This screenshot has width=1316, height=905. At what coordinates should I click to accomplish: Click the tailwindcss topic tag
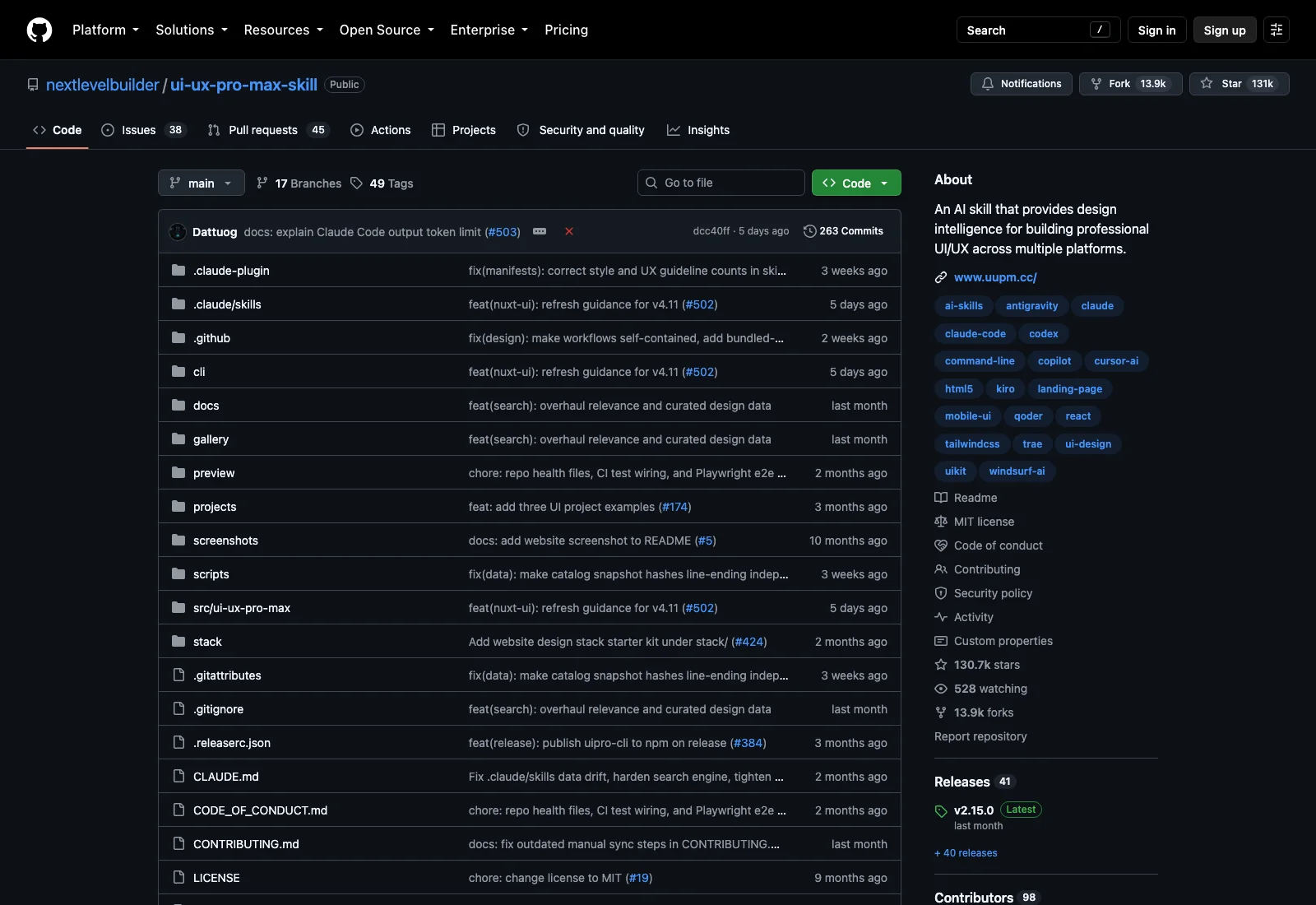click(x=972, y=443)
